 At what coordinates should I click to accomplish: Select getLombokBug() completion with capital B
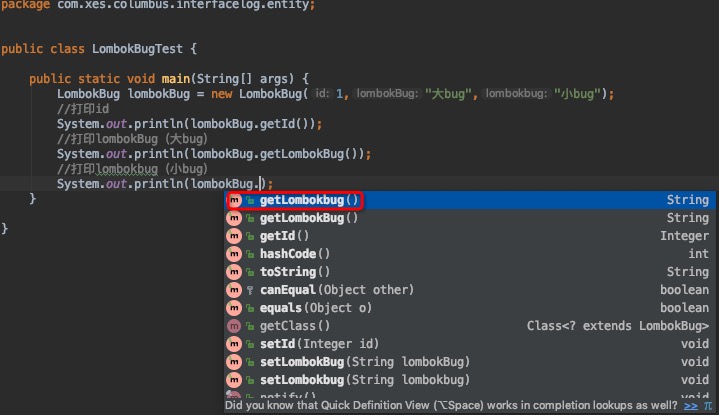pos(469,218)
